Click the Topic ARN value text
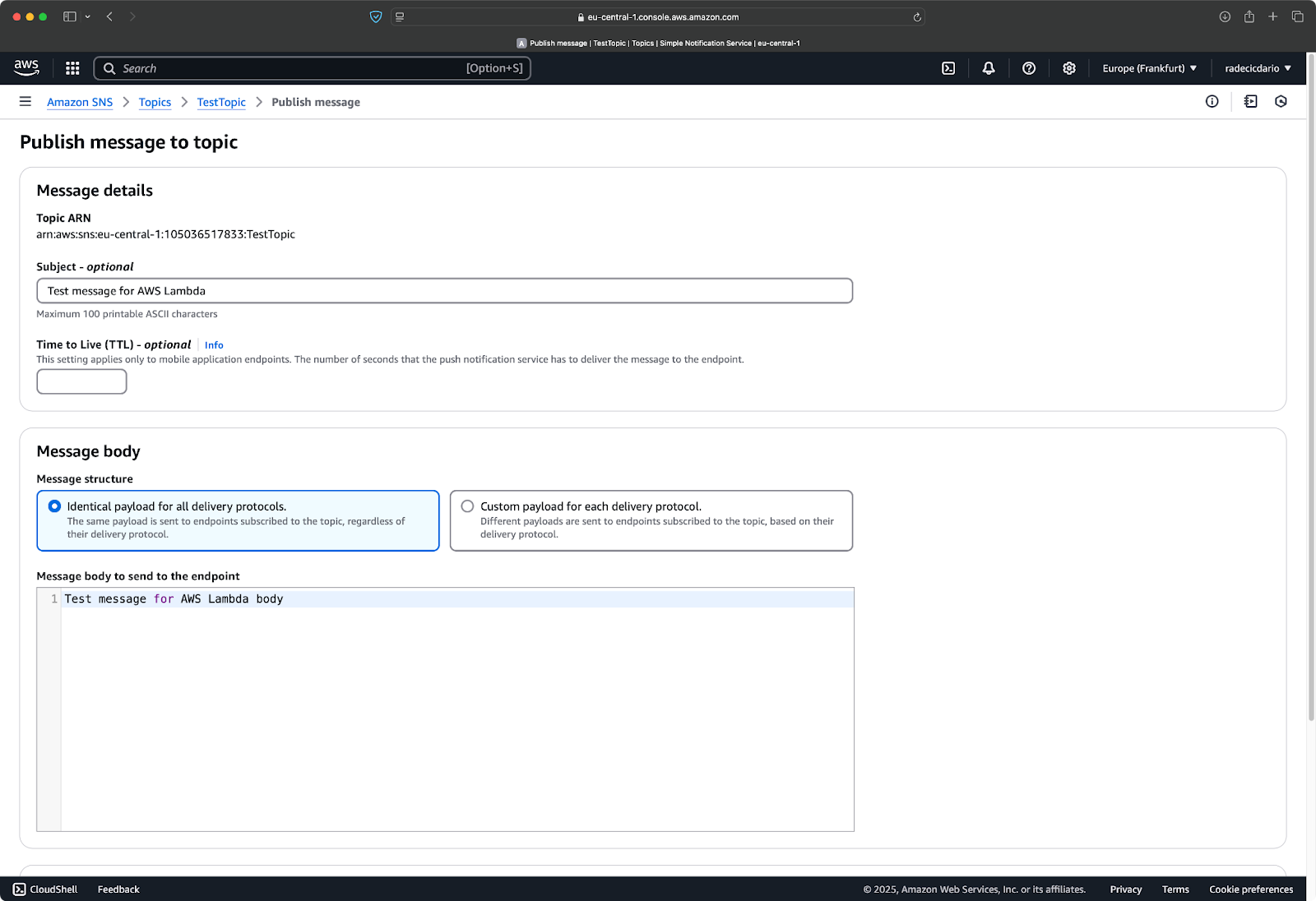 [x=165, y=234]
